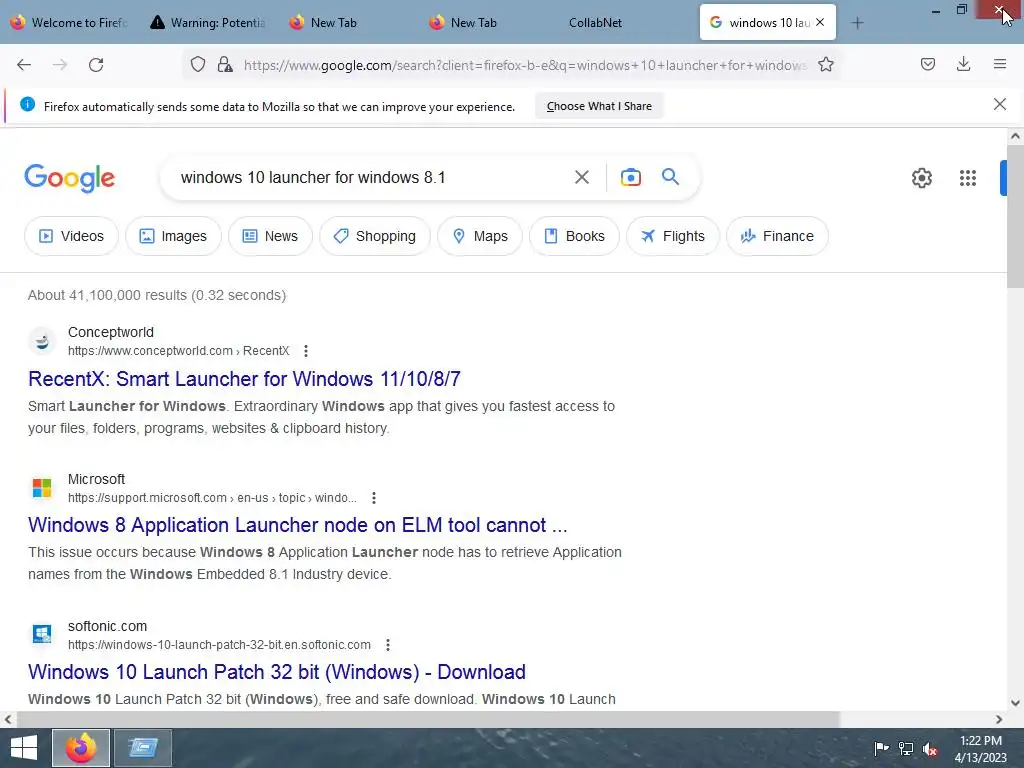Image resolution: width=1024 pixels, height=768 pixels.
Task: Open the tracking protection shield icon
Action: coord(198,65)
